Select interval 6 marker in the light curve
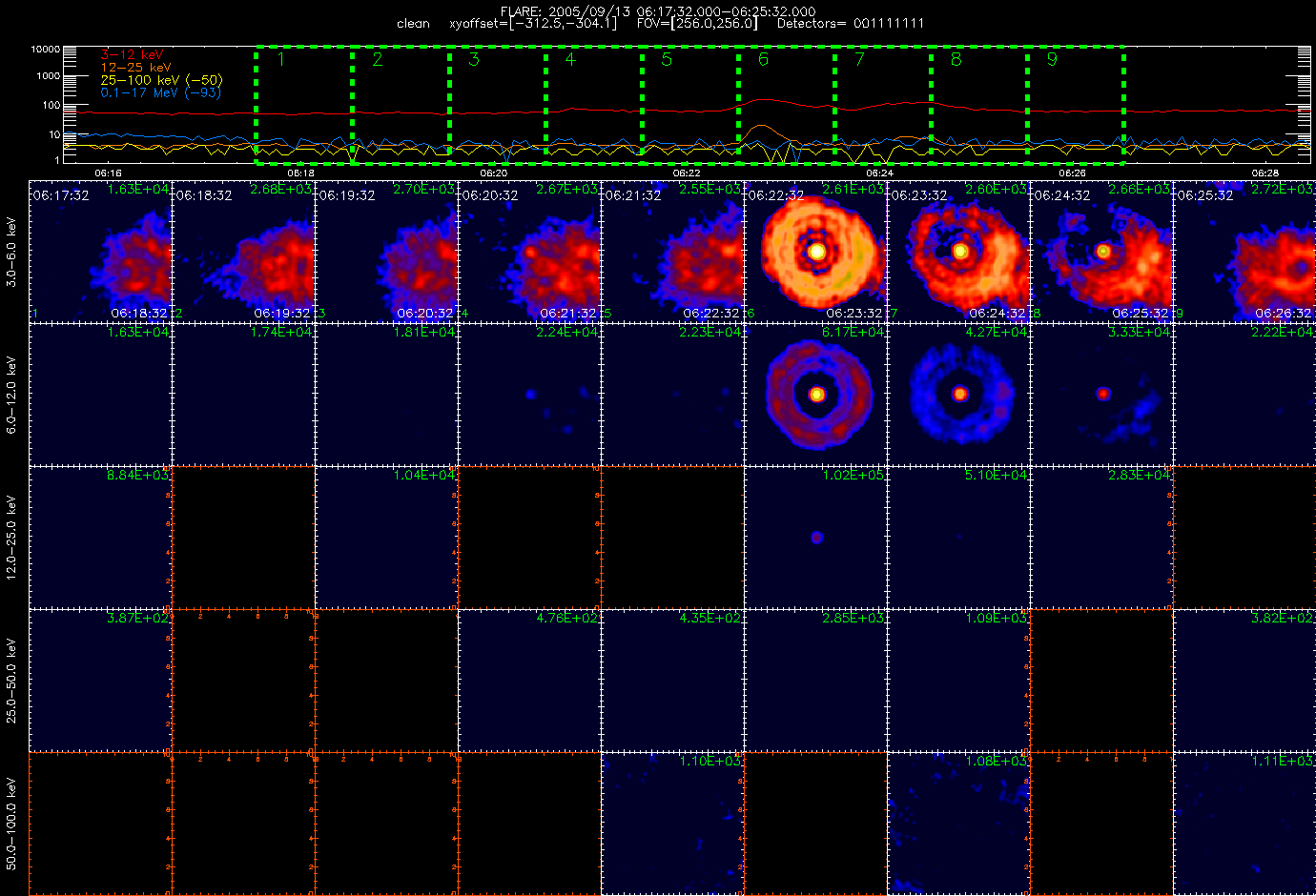 point(763,59)
